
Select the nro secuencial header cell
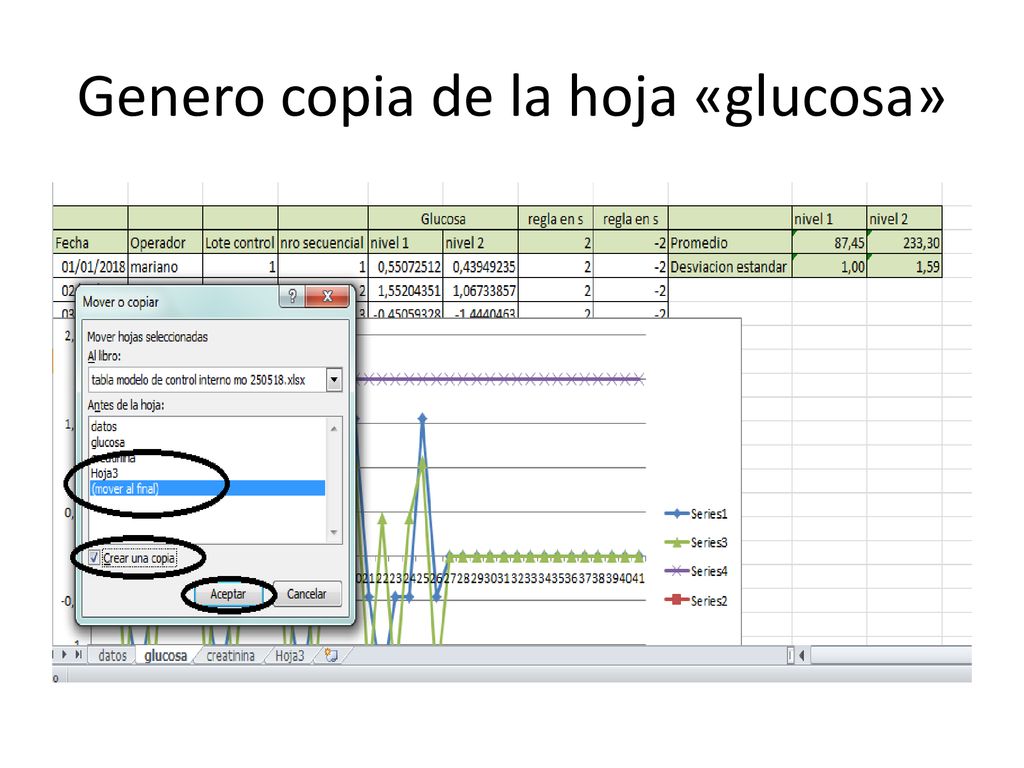(x=323, y=242)
